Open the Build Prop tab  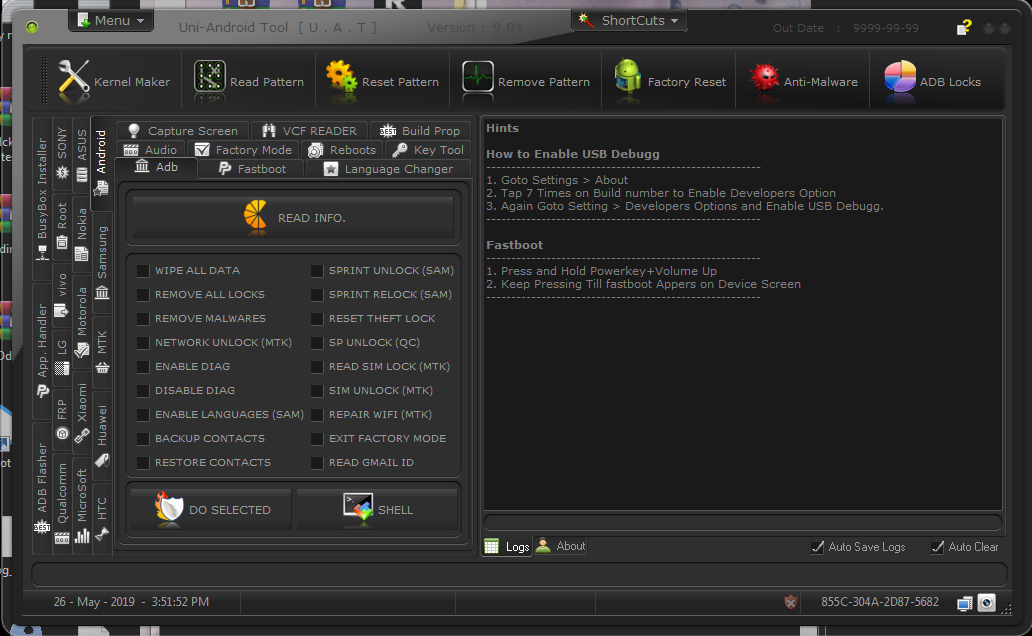[x=420, y=130]
